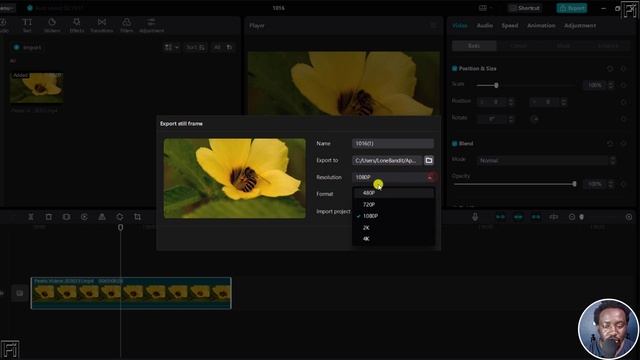Select 4K in the resolution list
This screenshot has height=360, width=640.
pos(393,239)
